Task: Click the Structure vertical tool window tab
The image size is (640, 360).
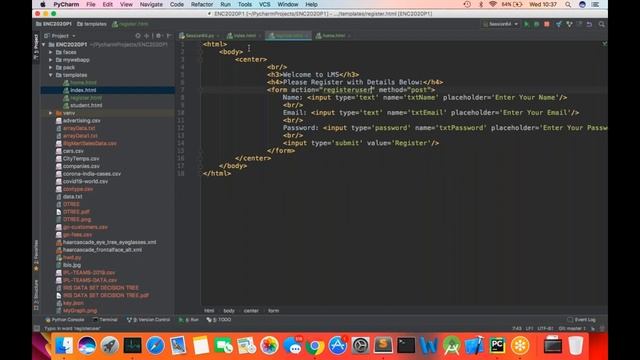Action: click(36, 294)
